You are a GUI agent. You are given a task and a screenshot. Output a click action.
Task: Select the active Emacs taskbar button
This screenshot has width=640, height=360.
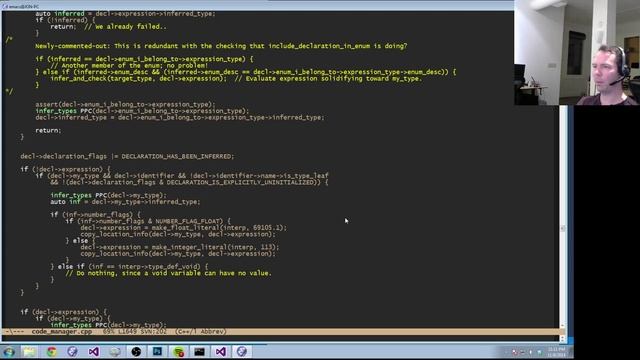click(242, 351)
